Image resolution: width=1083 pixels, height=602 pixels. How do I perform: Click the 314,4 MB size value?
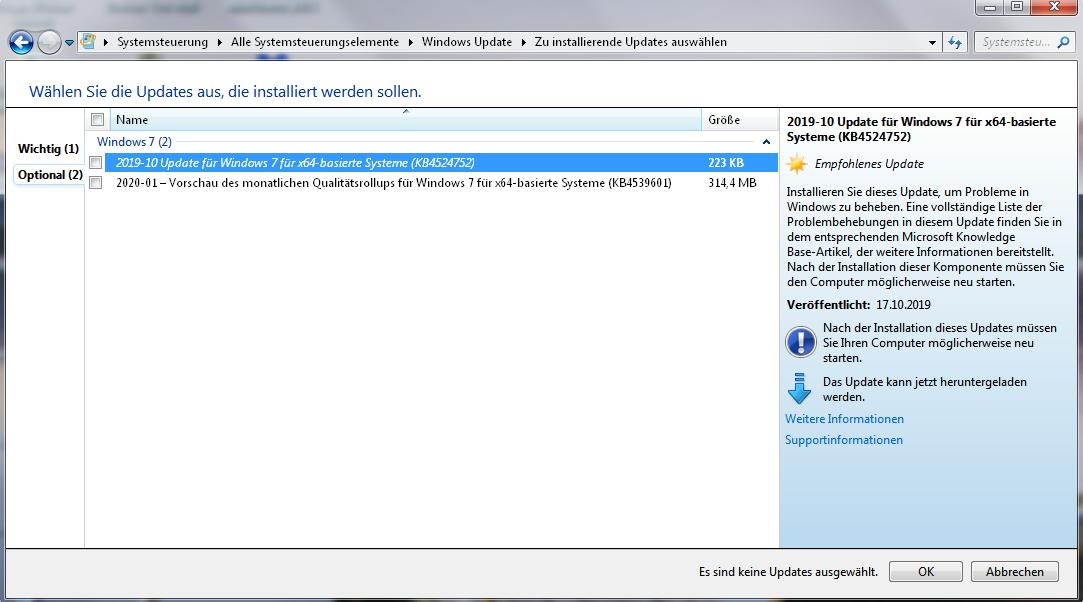point(732,183)
